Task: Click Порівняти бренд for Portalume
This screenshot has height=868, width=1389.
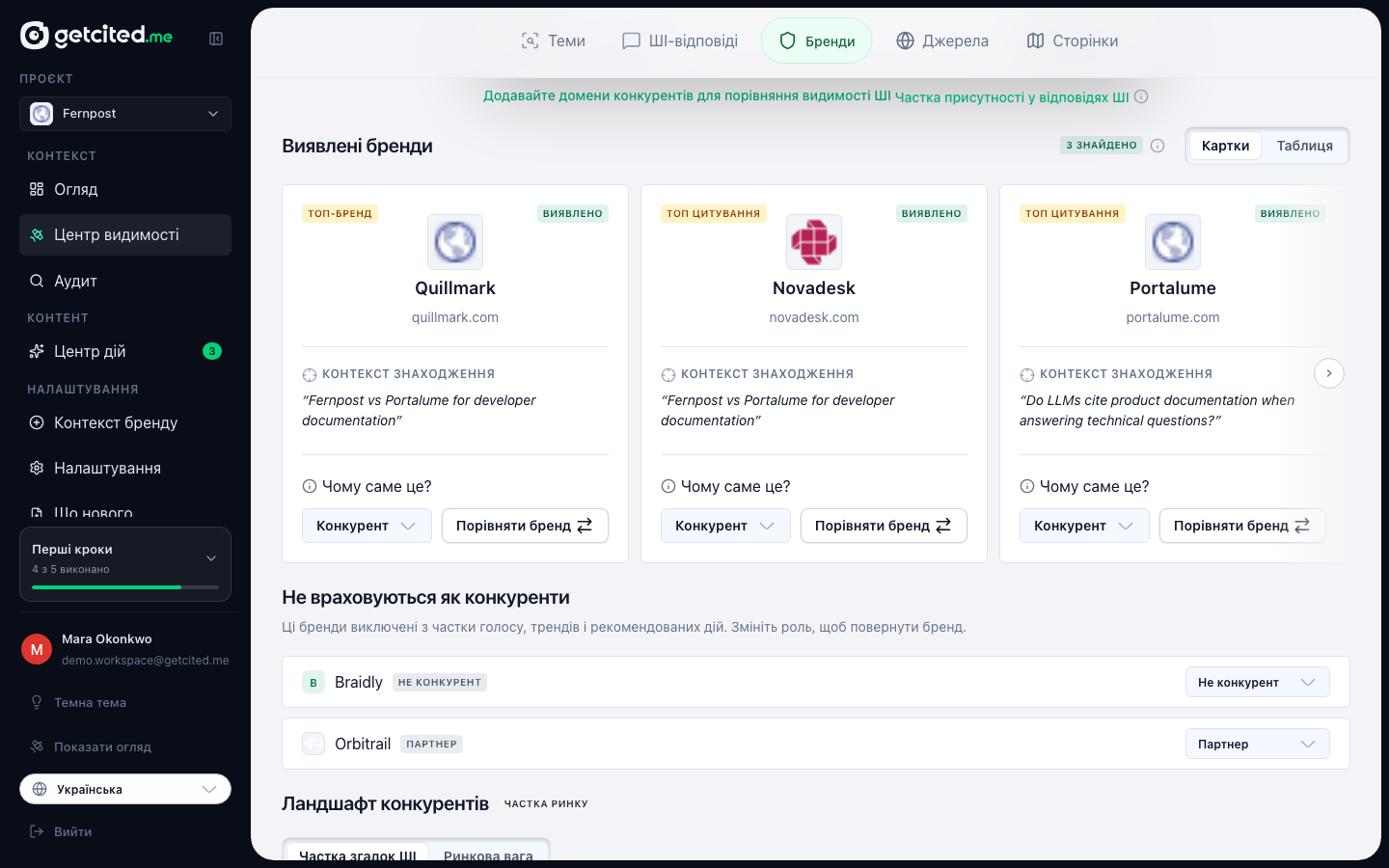Action: [x=1242, y=526]
